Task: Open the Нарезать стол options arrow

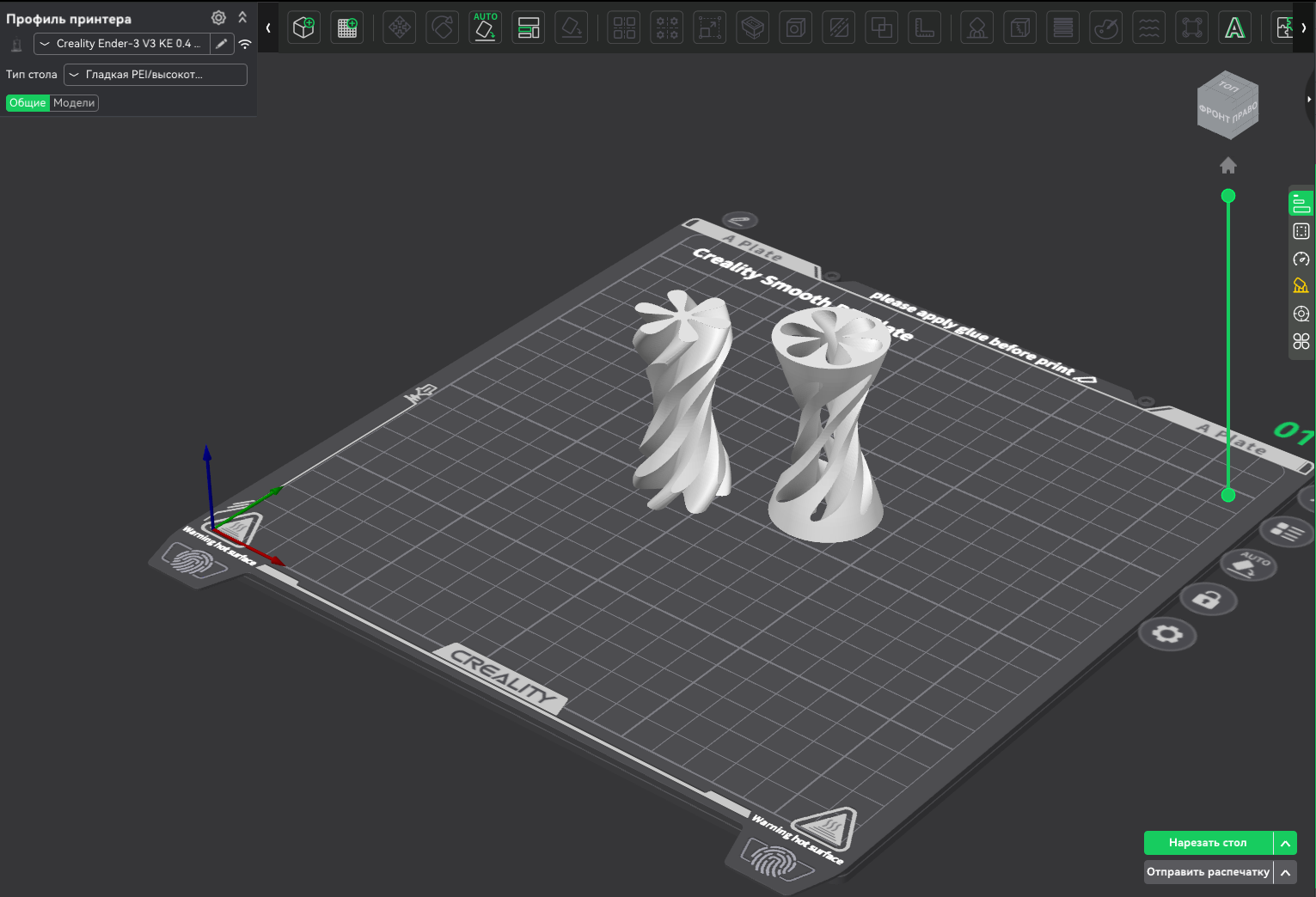Action: pyautogui.click(x=1285, y=843)
